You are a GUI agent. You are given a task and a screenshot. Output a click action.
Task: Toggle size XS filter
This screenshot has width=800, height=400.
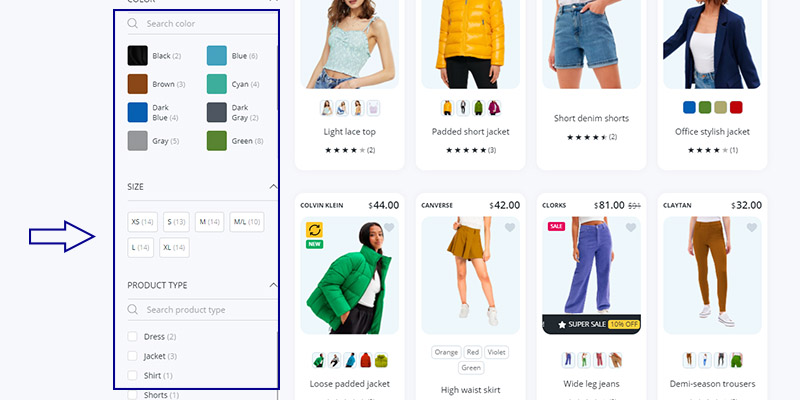(142, 222)
